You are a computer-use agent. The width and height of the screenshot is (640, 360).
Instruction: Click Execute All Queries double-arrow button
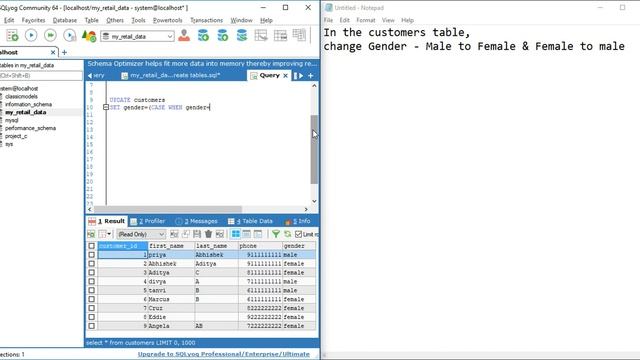[x=50, y=36]
